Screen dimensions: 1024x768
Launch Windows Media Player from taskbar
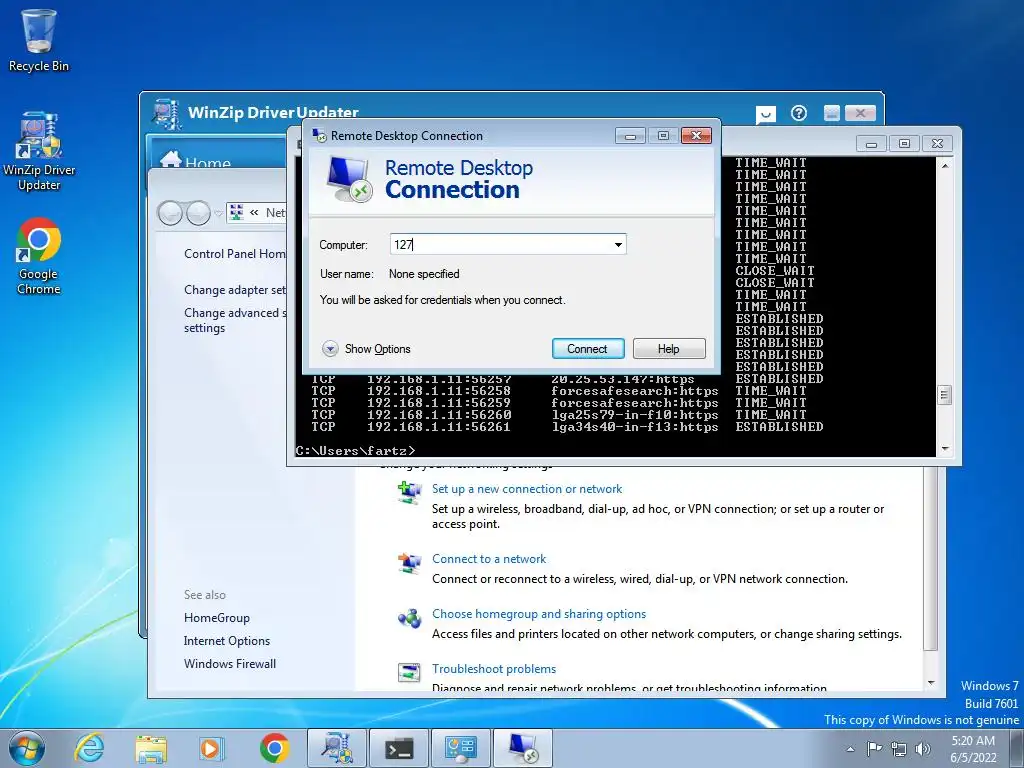212,748
